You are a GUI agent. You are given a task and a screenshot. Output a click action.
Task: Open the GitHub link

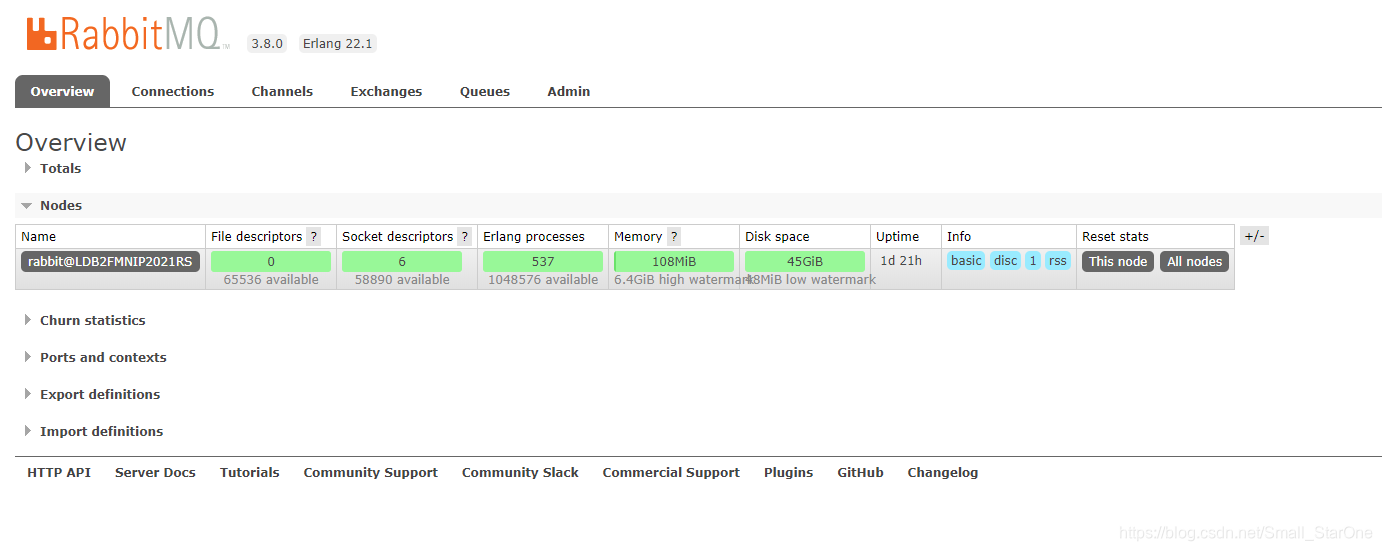[860, 472]
